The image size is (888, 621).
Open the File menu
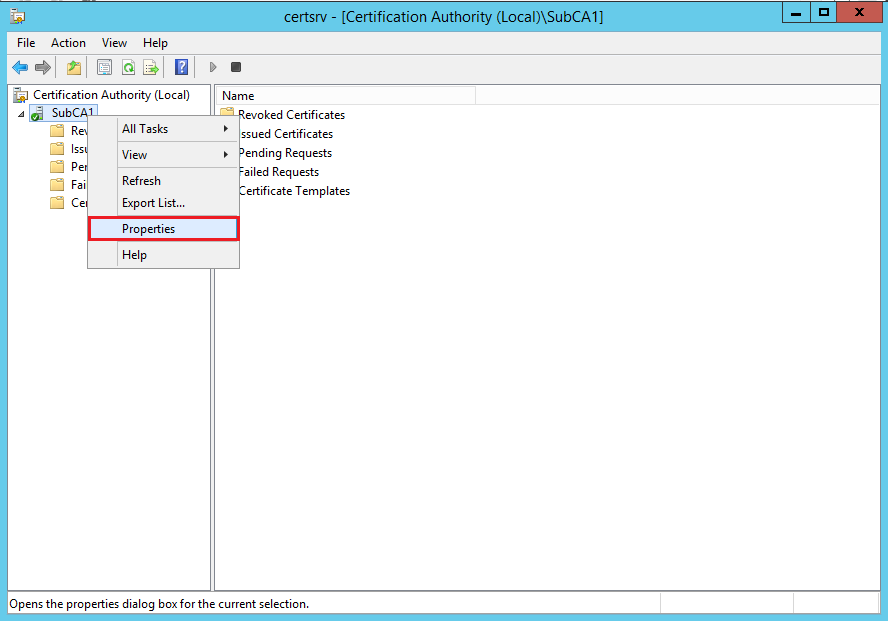tap(26, 43)
